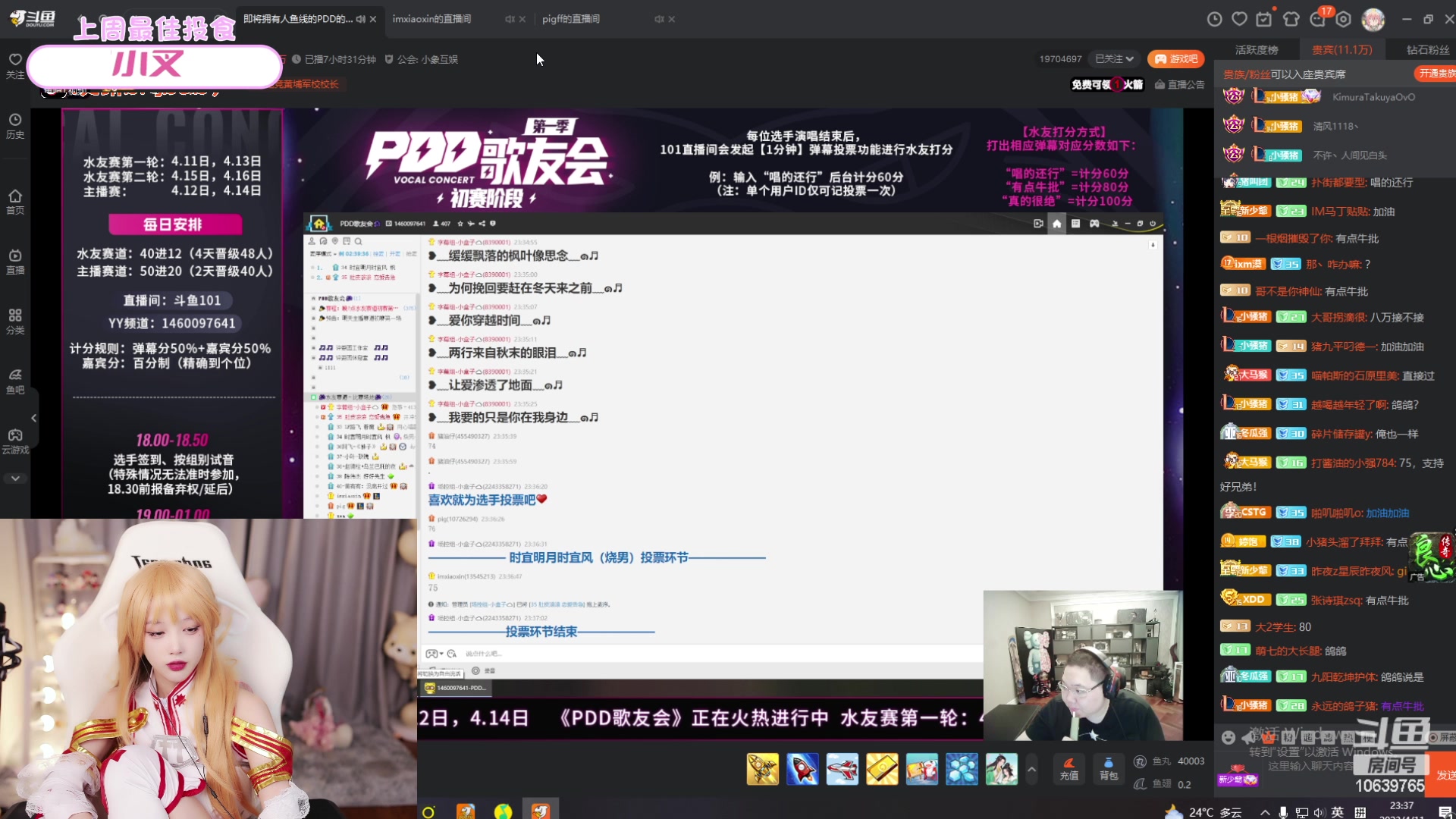
Task: Unmute the imxiaoxin room tab
Action: click(x=510, y=19)
